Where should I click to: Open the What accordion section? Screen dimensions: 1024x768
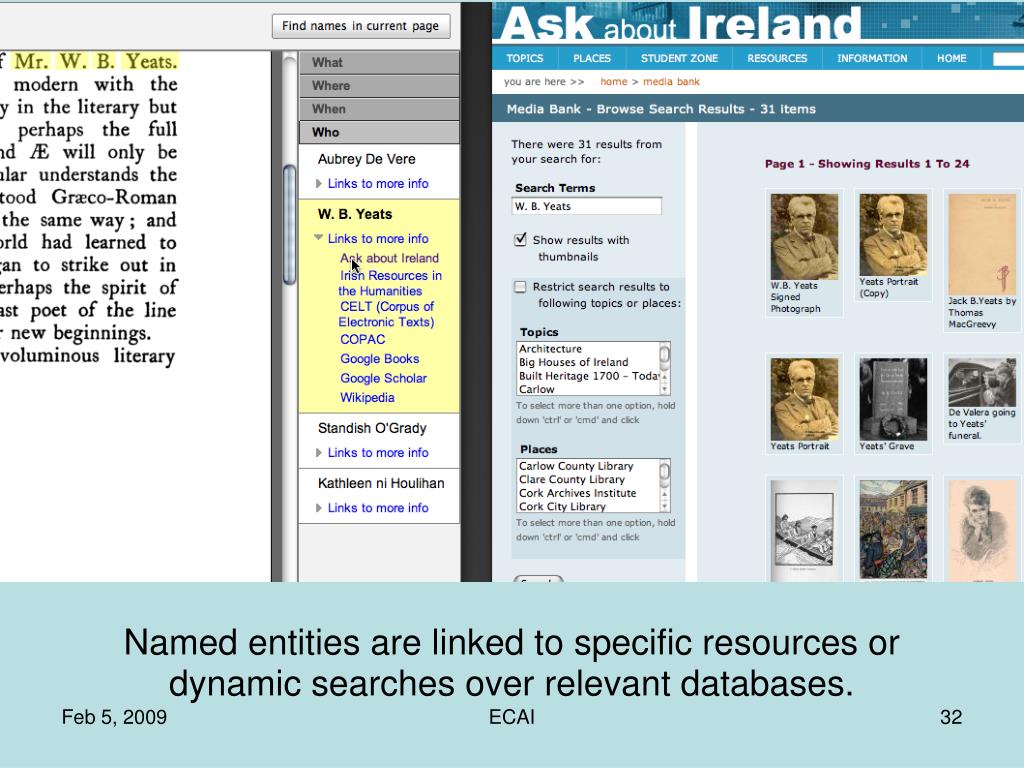coord(379,63)
